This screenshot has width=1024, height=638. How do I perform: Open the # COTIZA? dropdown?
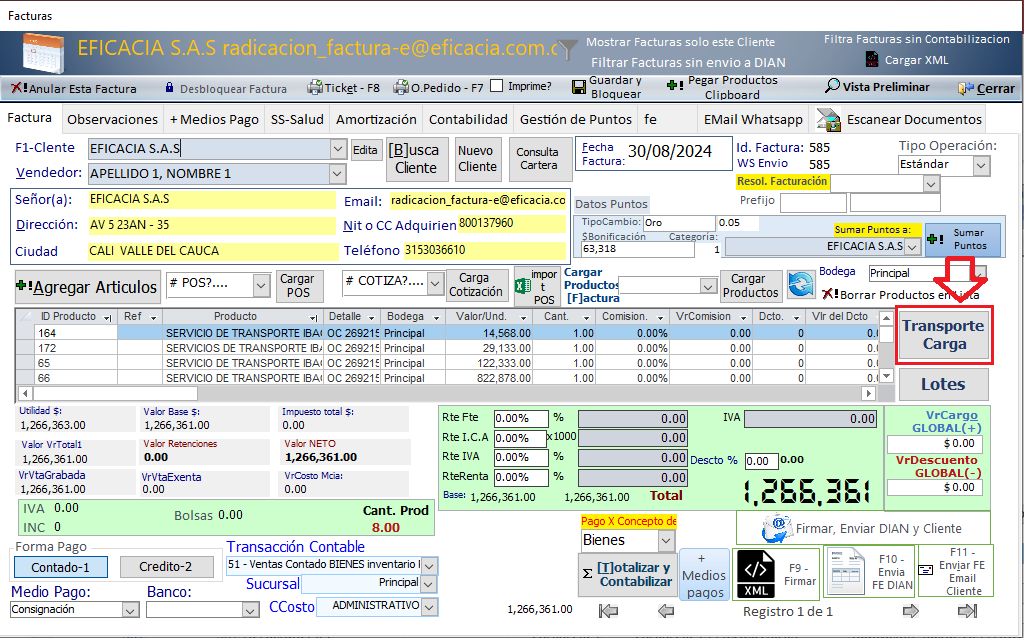pyautogui.click(x=436, y=284)
